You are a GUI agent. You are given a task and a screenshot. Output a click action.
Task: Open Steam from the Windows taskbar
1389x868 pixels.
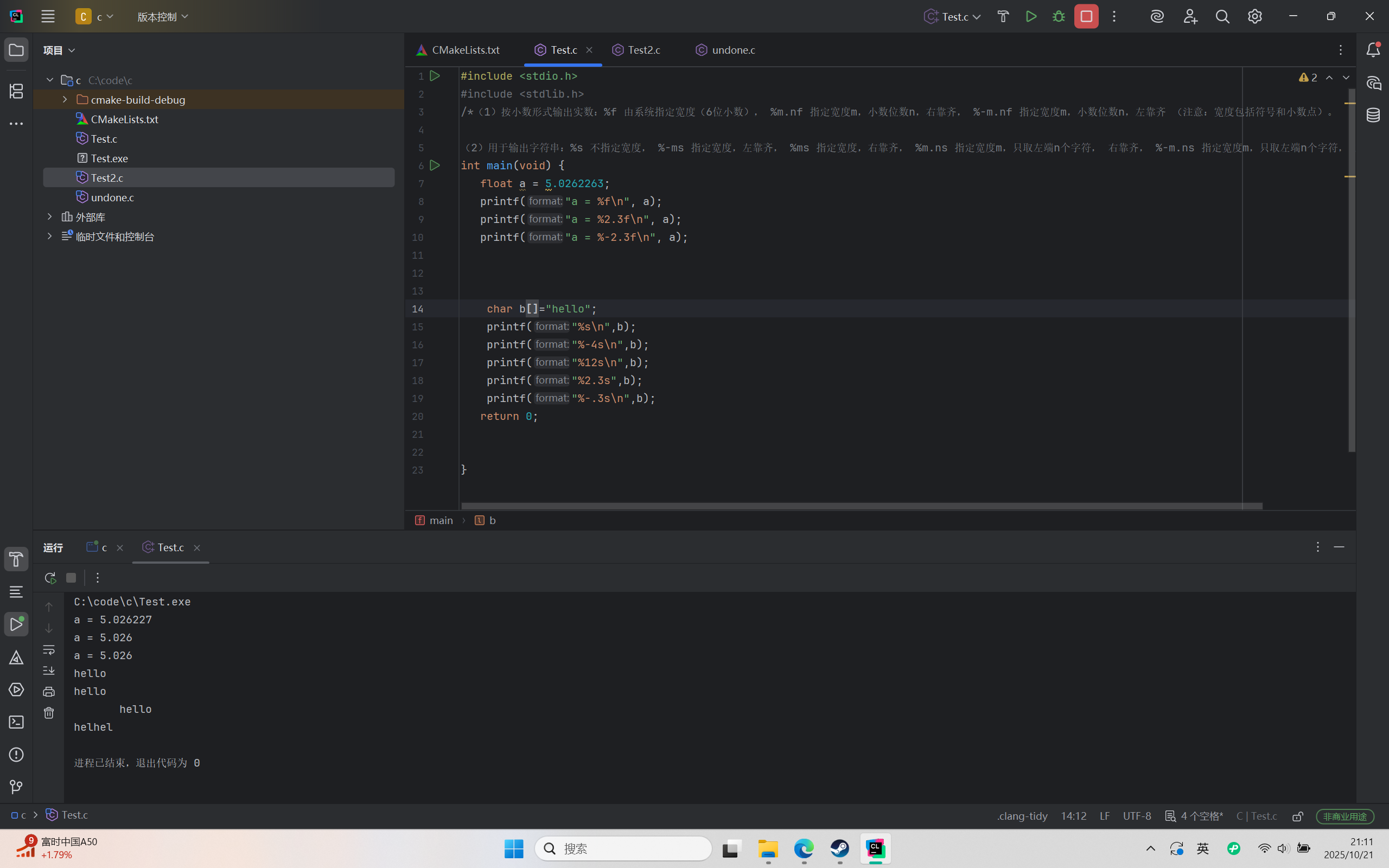840,848
